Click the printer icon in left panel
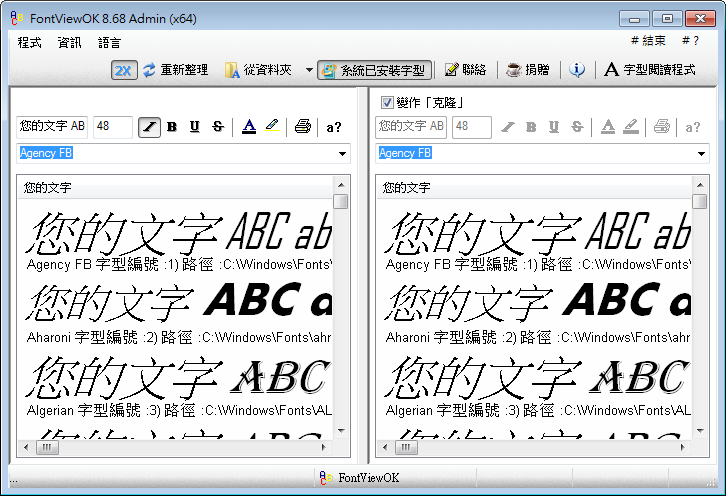726x496 pixels. click(x=303, y=126)
